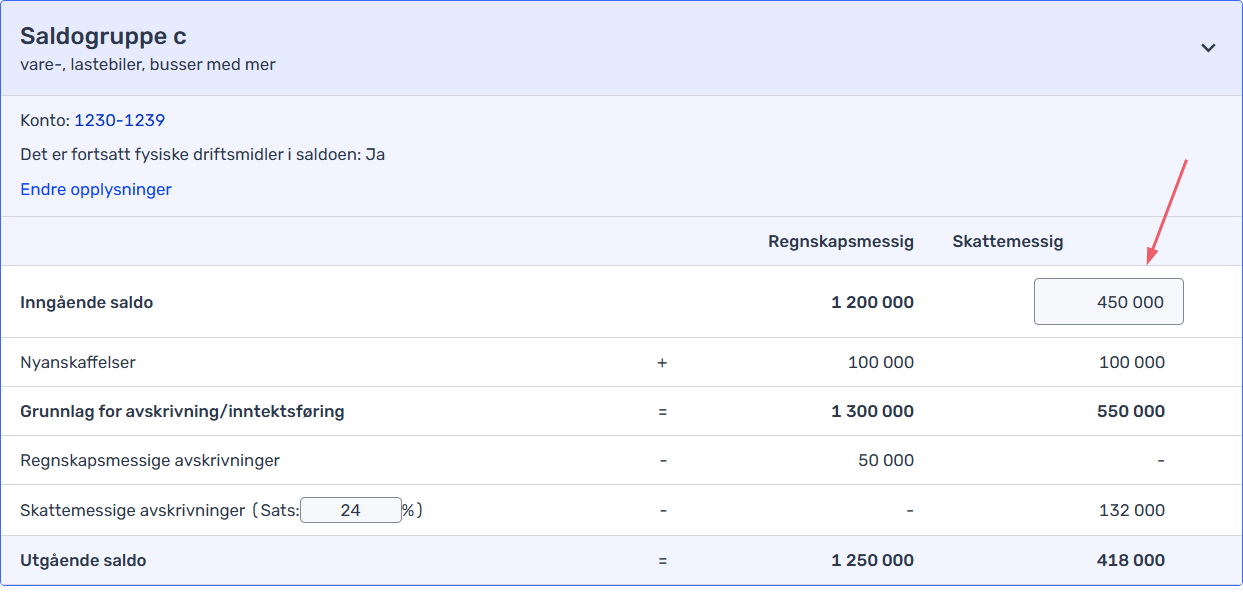The image size is (1243, 593).
Task: Click the Nyanskaffelser row label
Action: pos(78,362)
